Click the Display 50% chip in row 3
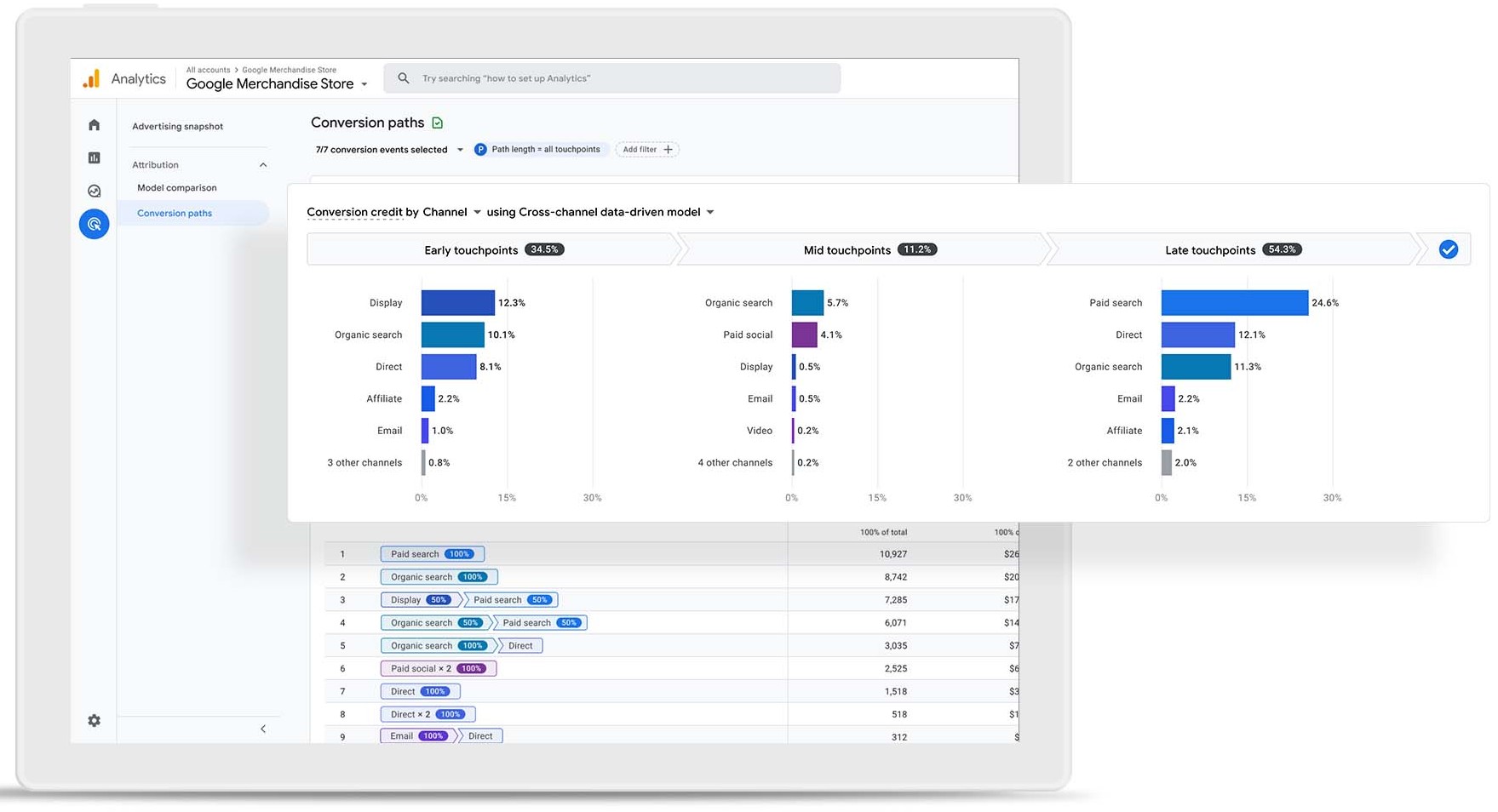 (421, 600)
